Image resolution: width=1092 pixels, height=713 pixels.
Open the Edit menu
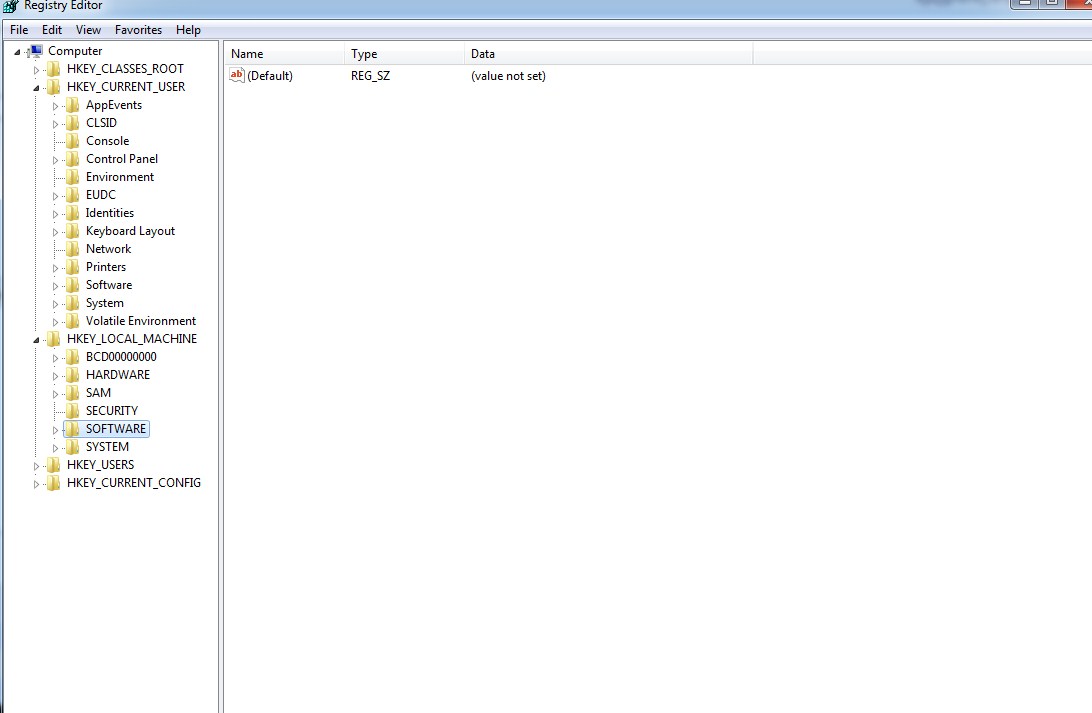pyautogui.click(x=51, y=29)
